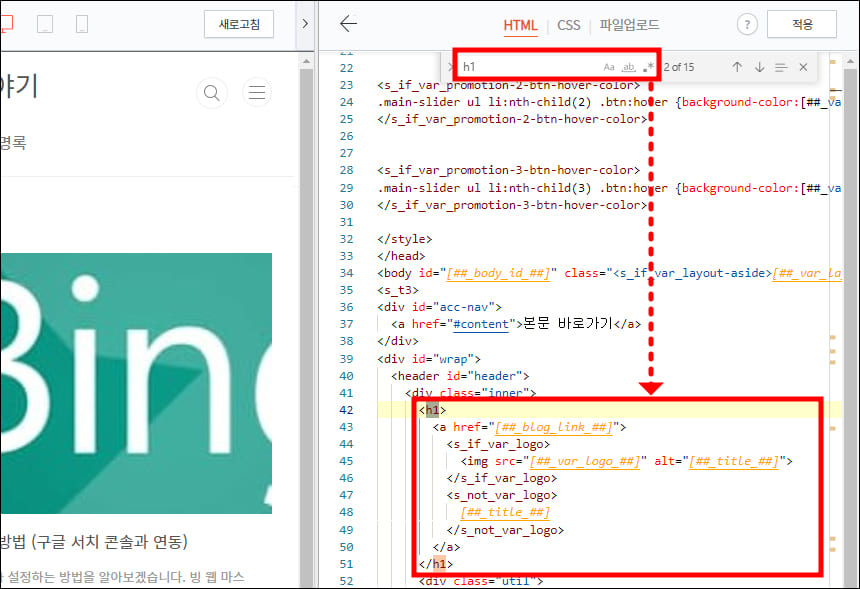The image size is (860, 589).
Task: Click the next match down arrow
Action: (x=760, y=66)
